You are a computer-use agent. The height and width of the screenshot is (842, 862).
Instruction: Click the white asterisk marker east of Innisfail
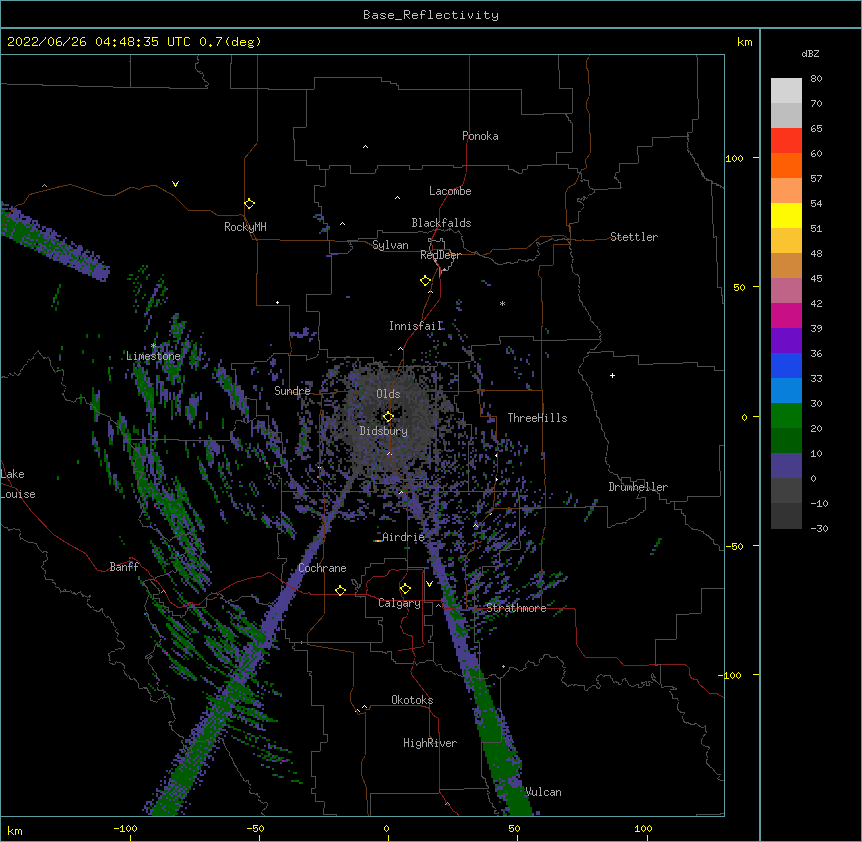pos(502,303)
